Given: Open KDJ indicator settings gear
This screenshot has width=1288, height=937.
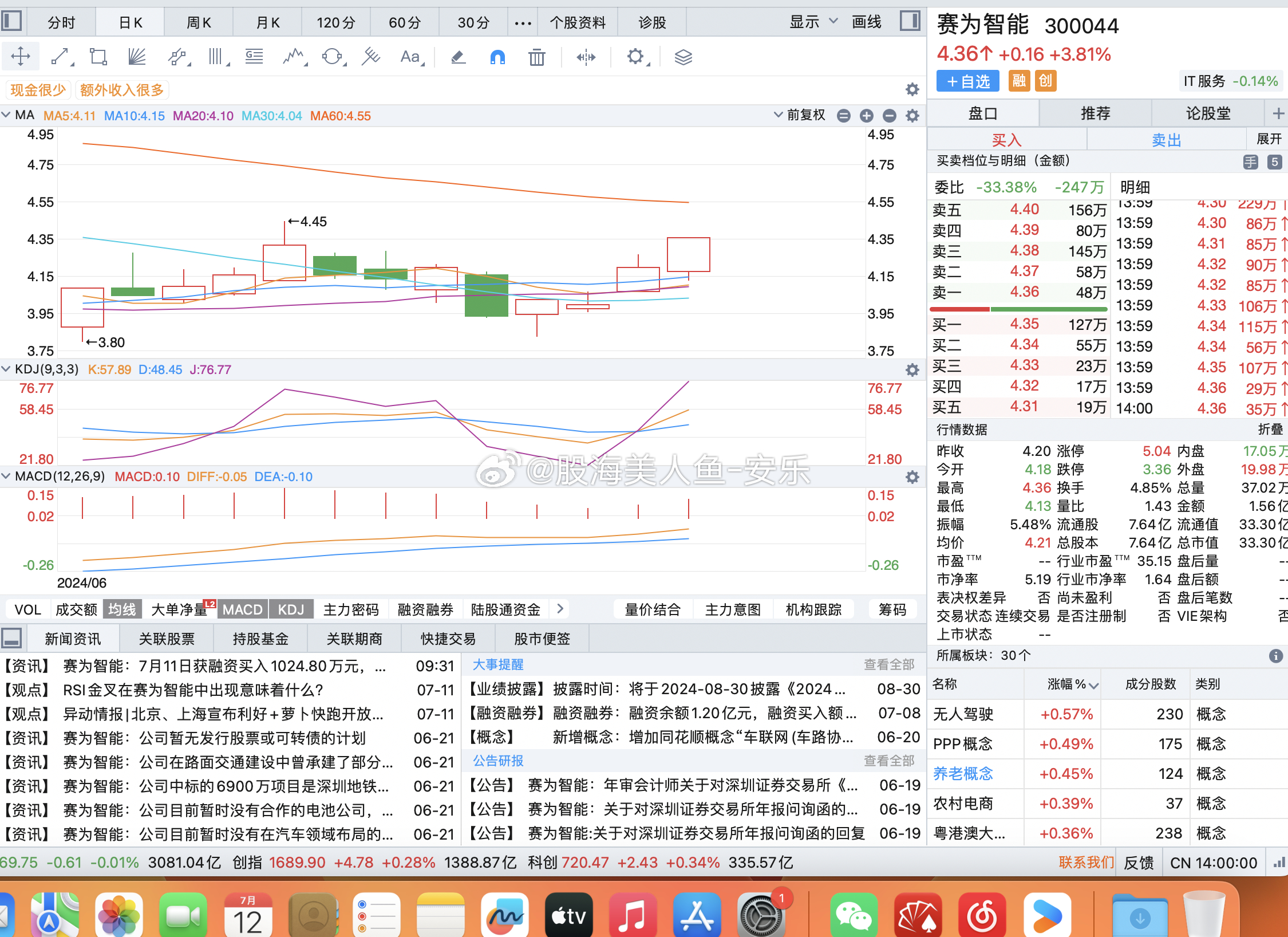Looking at the screenshot, I should (x=912, y=370).
